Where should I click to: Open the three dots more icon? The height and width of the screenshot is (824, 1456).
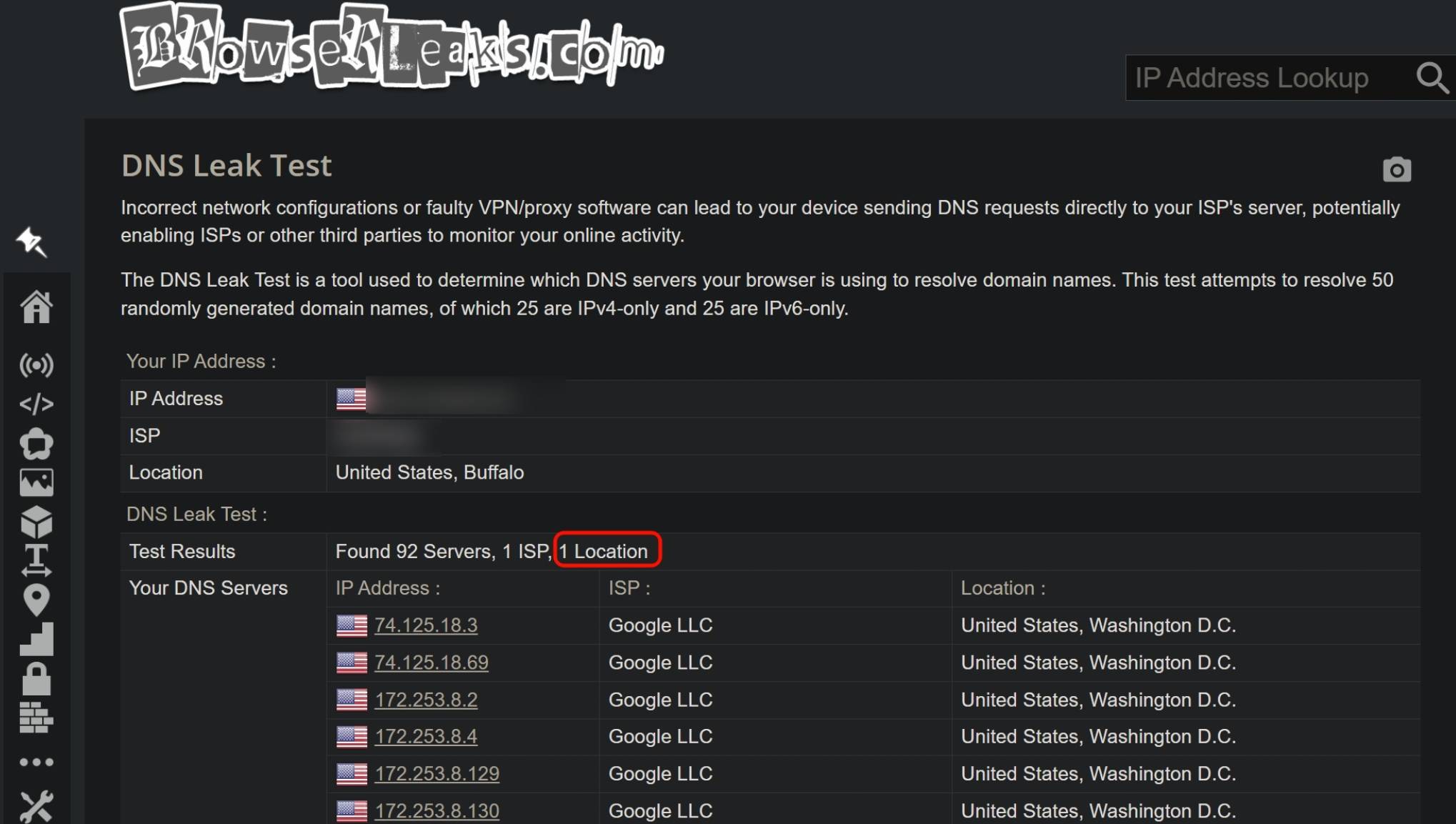pos(36,762)
